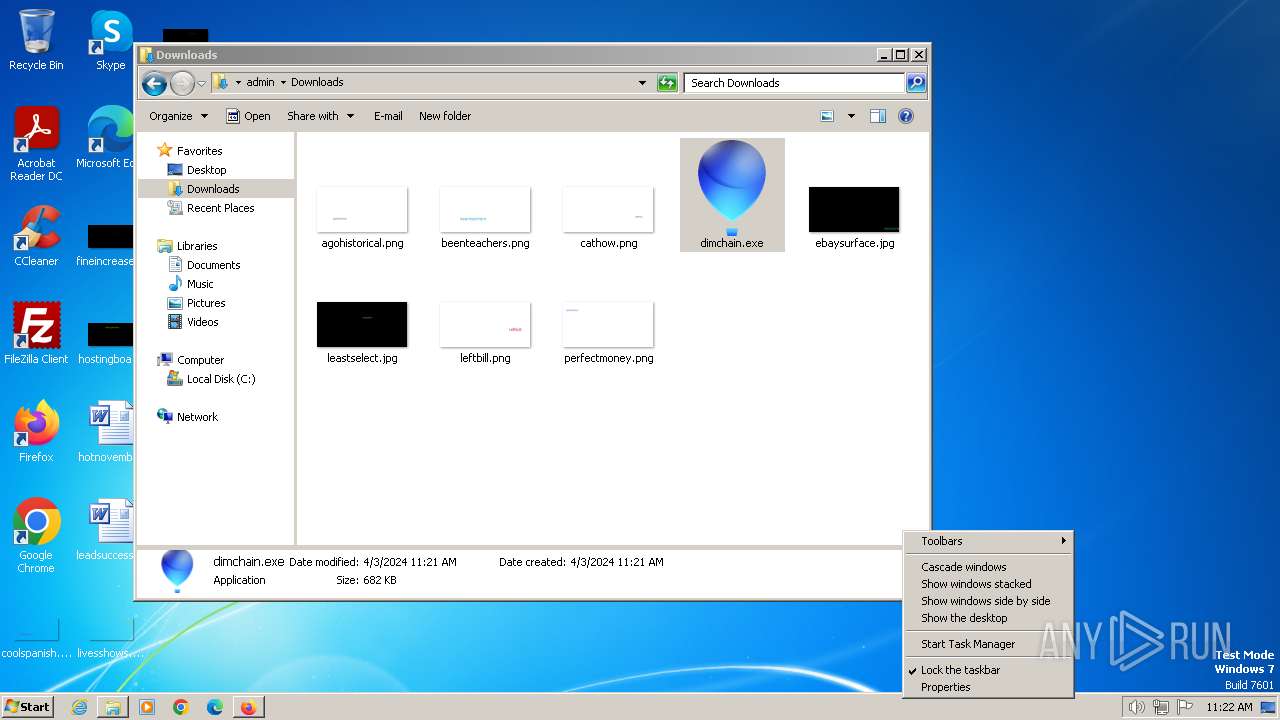This screenshot has height=720, width=1280.
Task: Open the Videos library
Action: click(193, 322)
